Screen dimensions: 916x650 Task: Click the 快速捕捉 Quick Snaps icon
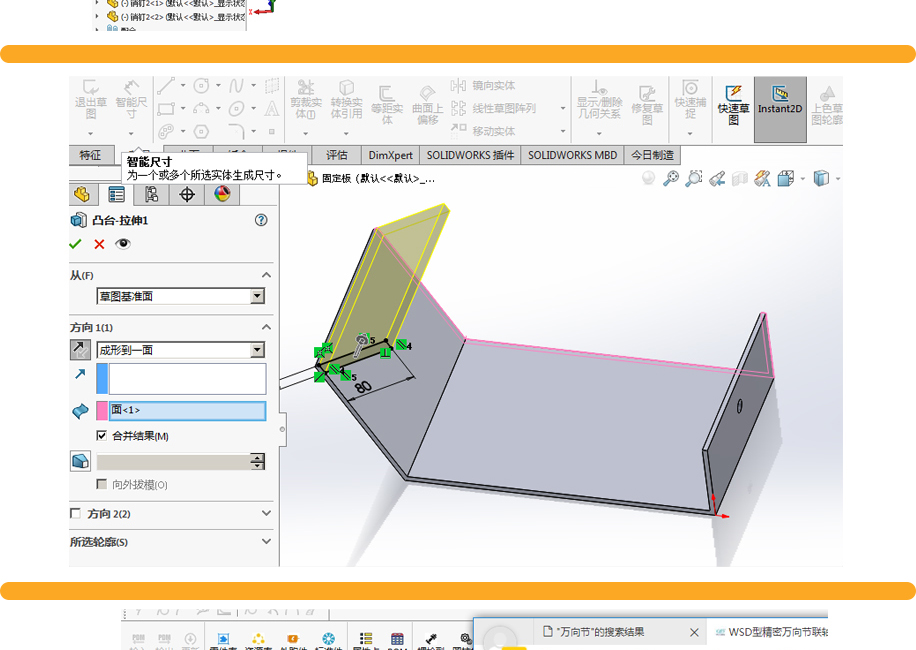pos(690,88)
